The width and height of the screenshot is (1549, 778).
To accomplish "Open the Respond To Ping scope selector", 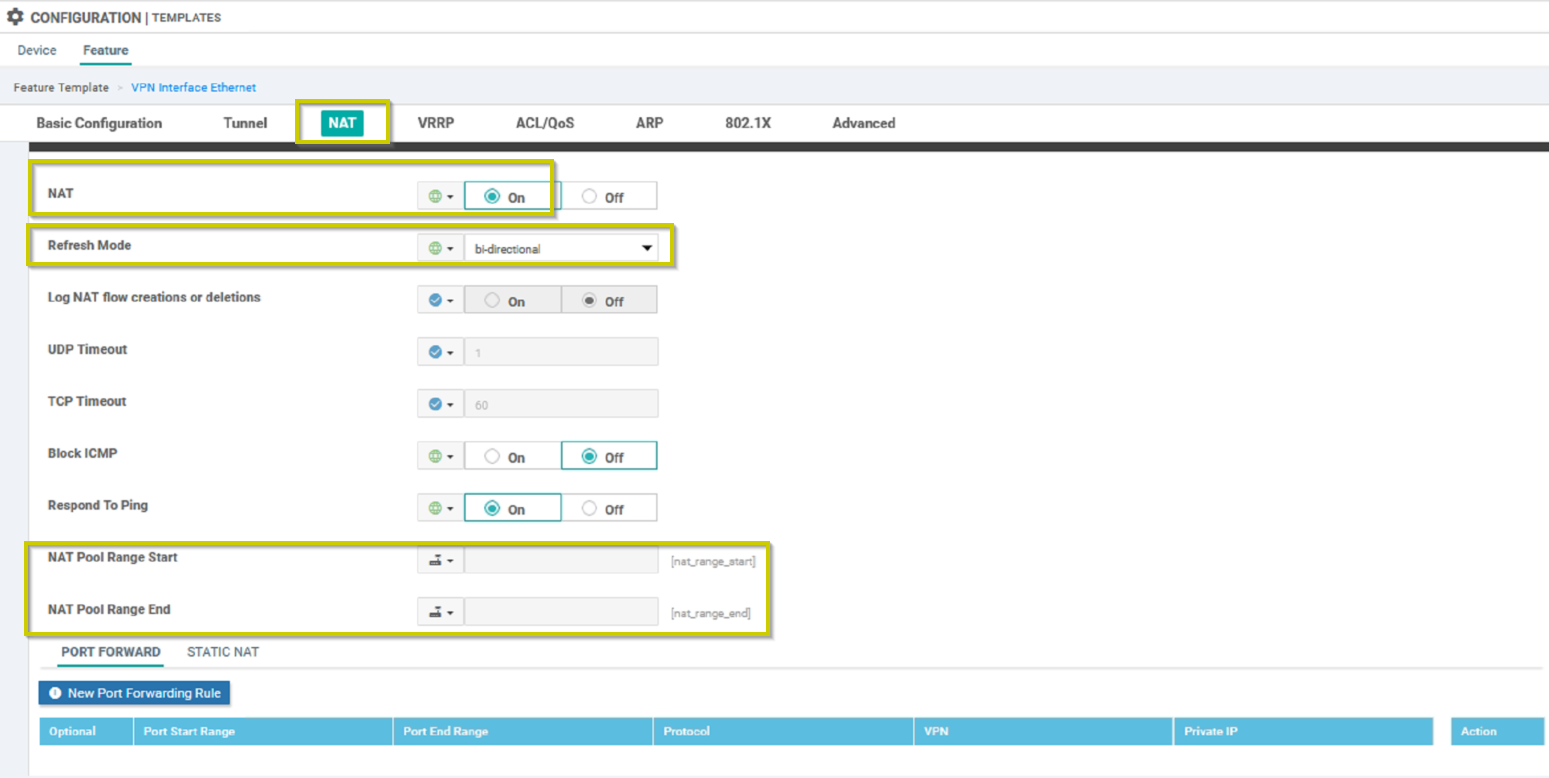I will (x=440, y=508).
